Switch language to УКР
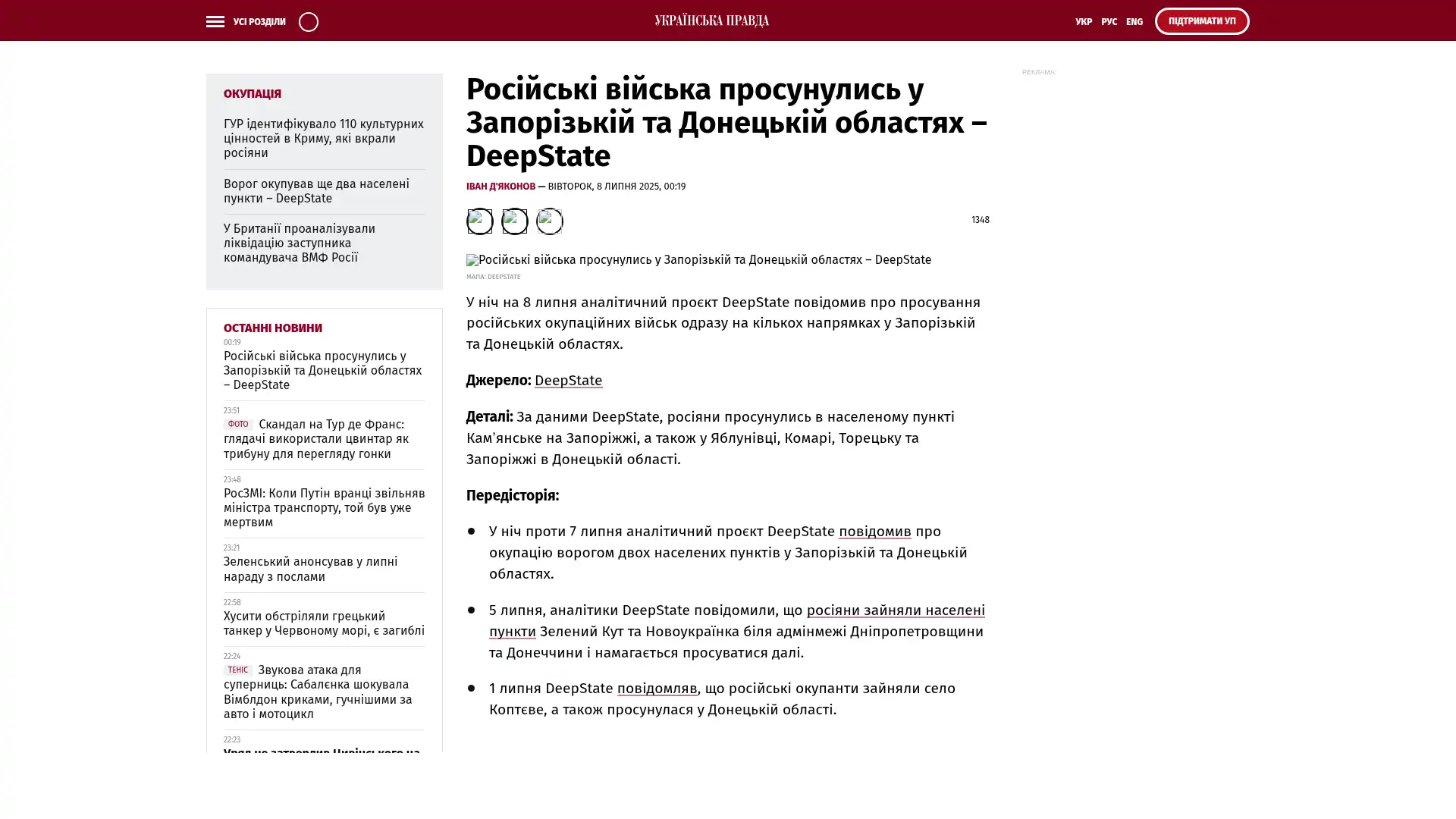 point(1083,22)
